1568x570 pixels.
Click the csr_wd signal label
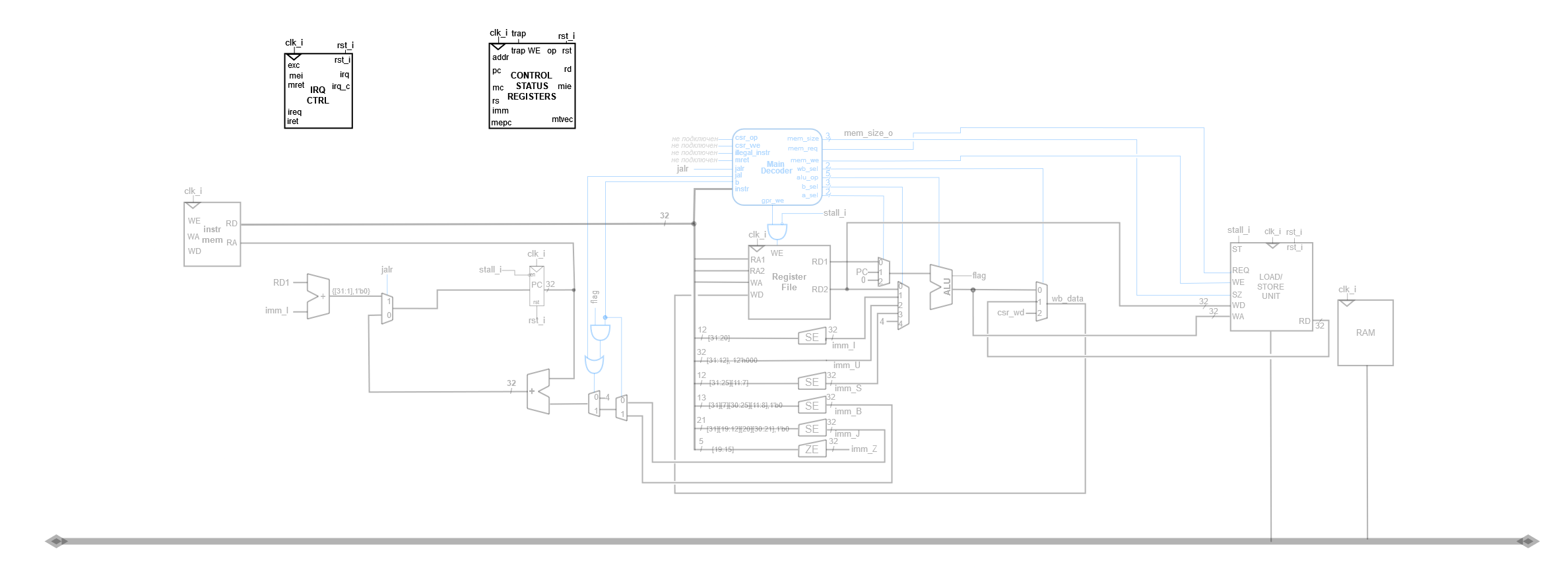(x=1010, y=313)
